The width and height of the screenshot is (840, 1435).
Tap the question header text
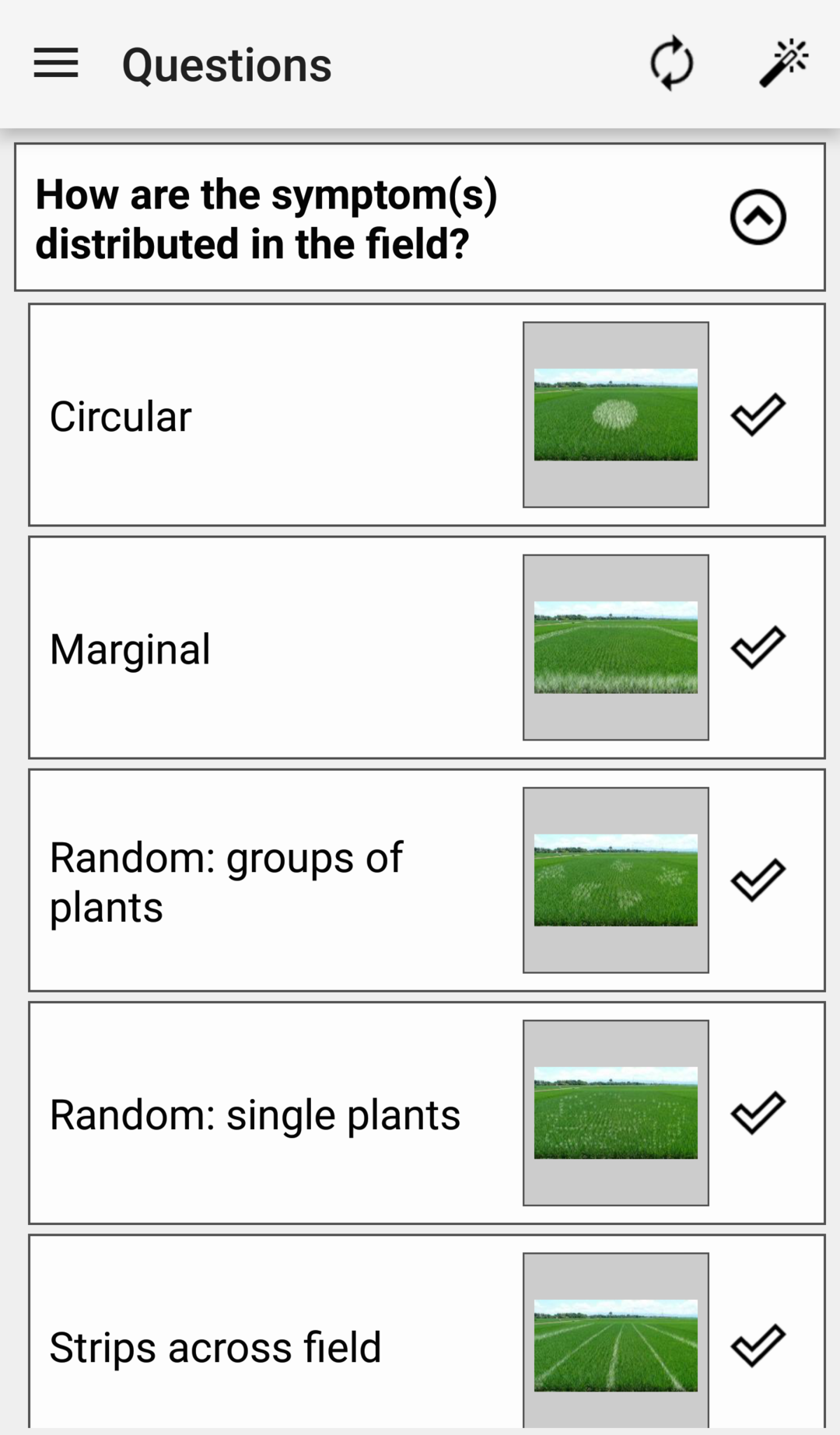[266, 219]
